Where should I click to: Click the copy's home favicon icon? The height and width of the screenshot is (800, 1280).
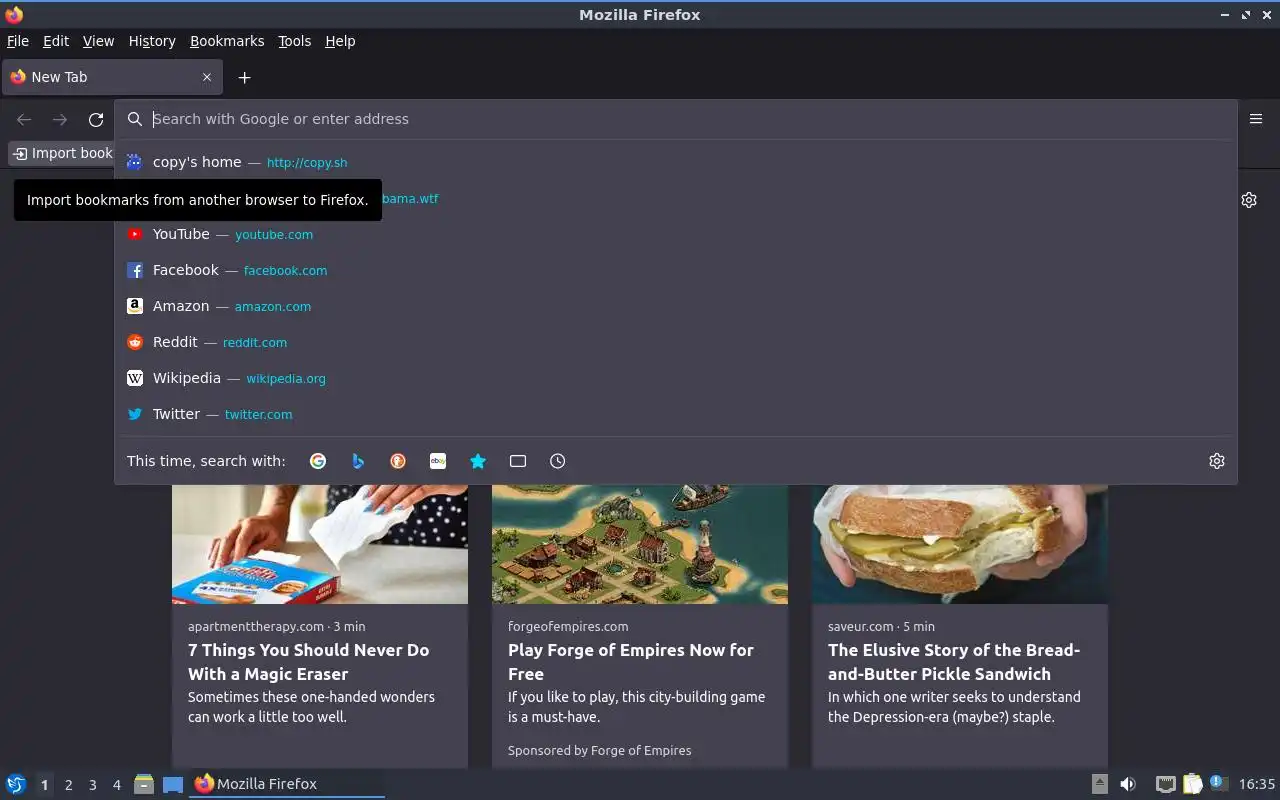click(135, 162)
